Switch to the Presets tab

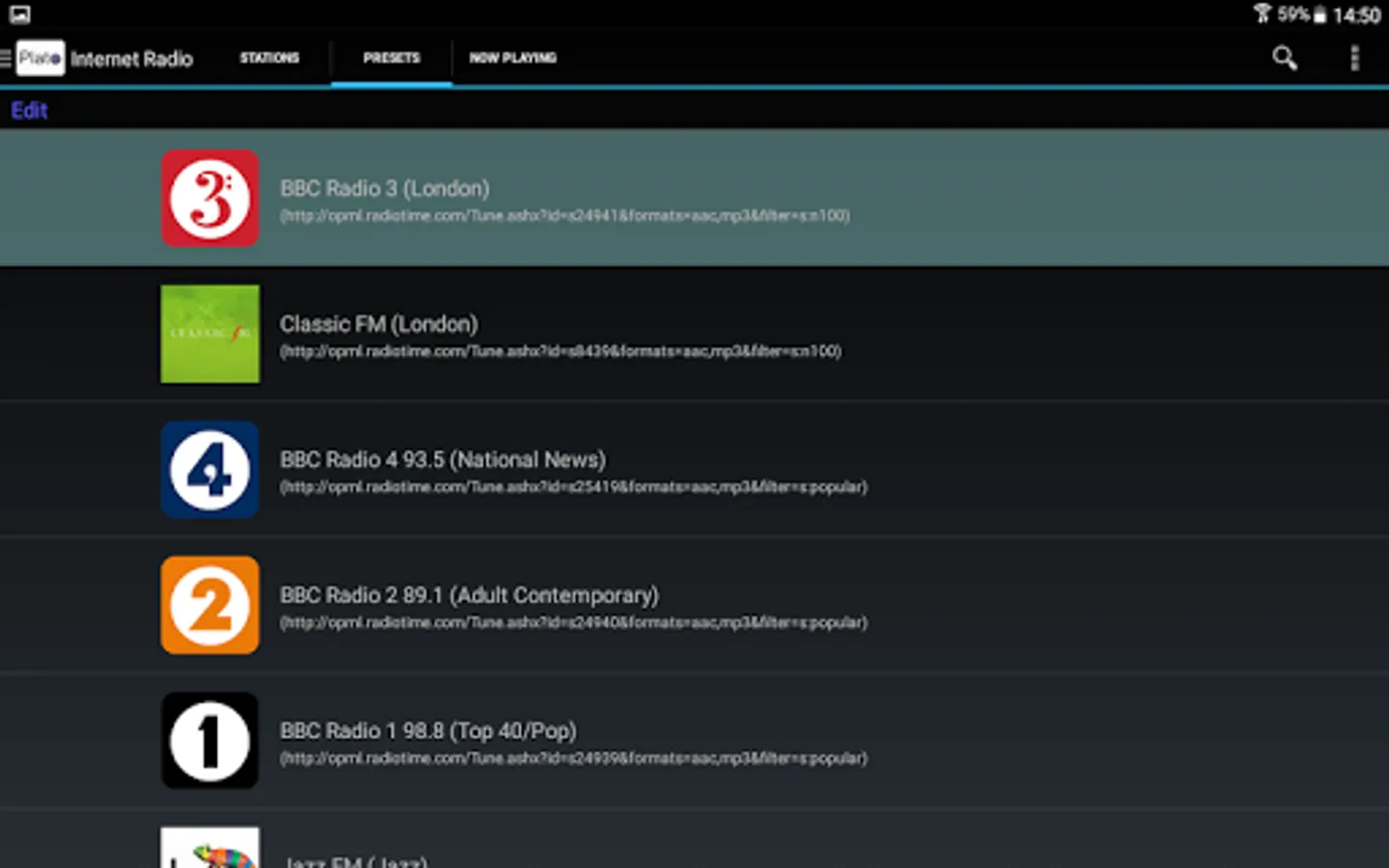392,58
